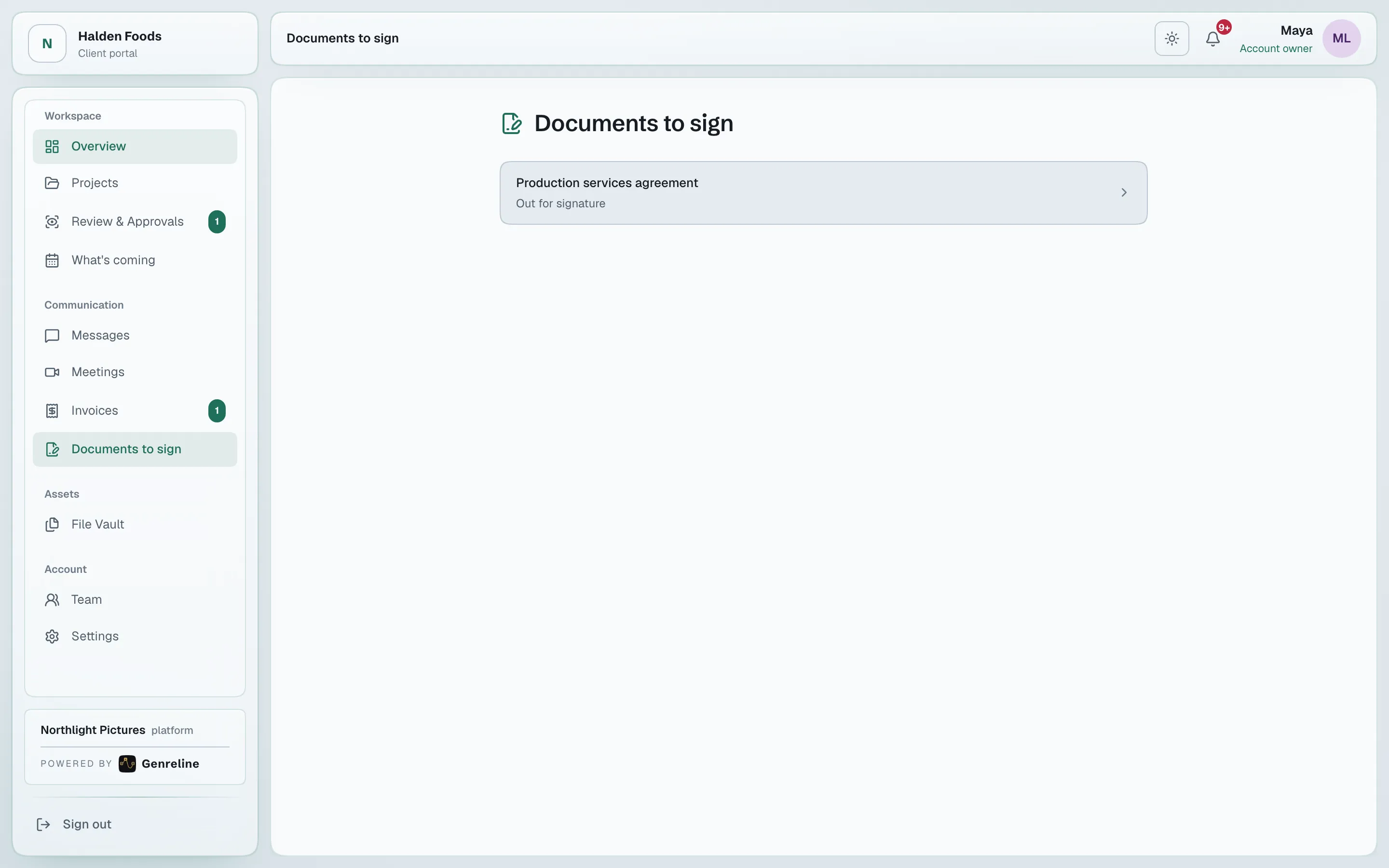
Task: Click the Invoices receipt icon
Action: pyautogui.click(x=52, y=410)
